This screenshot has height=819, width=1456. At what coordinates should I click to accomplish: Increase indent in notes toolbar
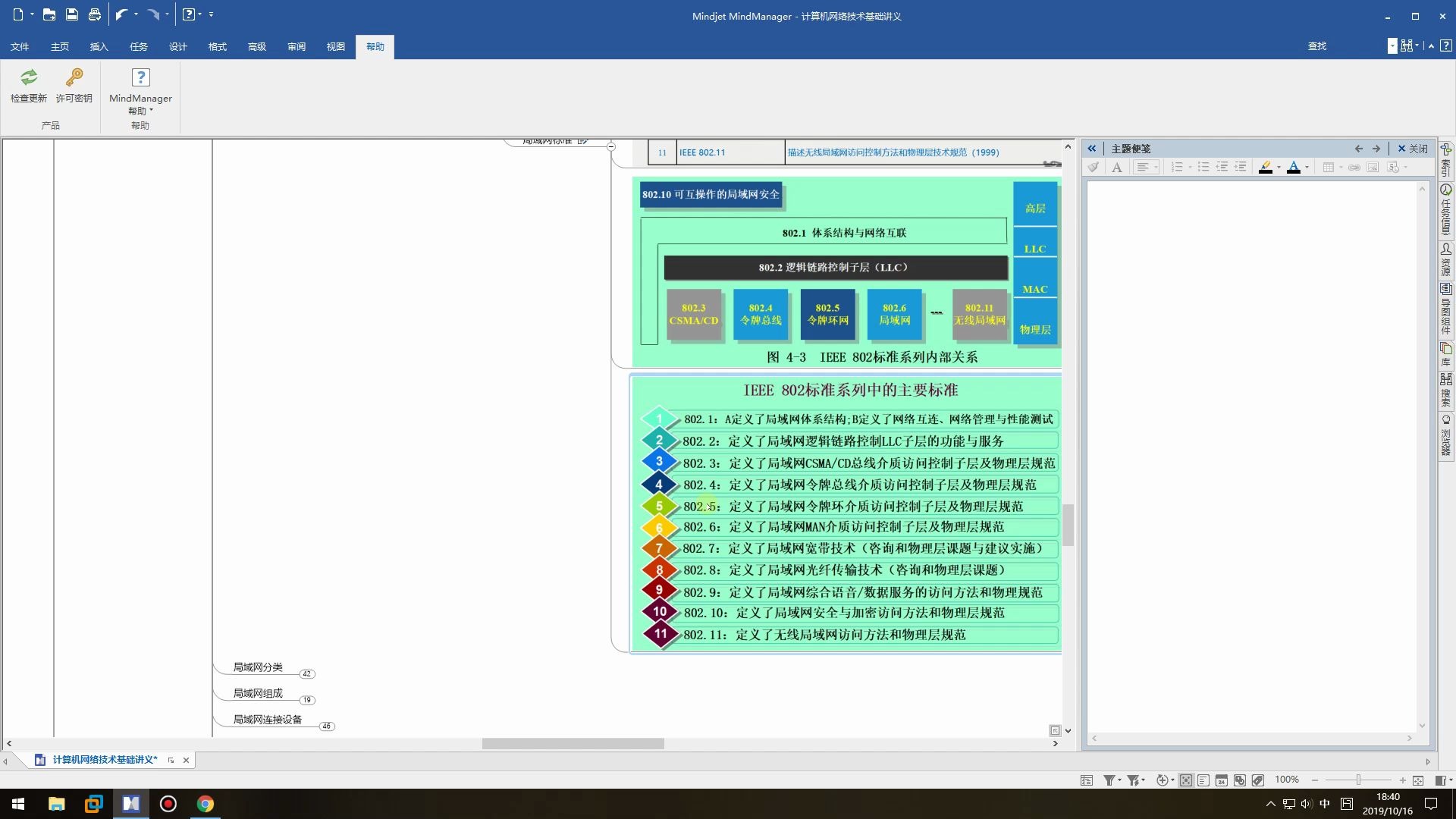[x=1241, y=168]
